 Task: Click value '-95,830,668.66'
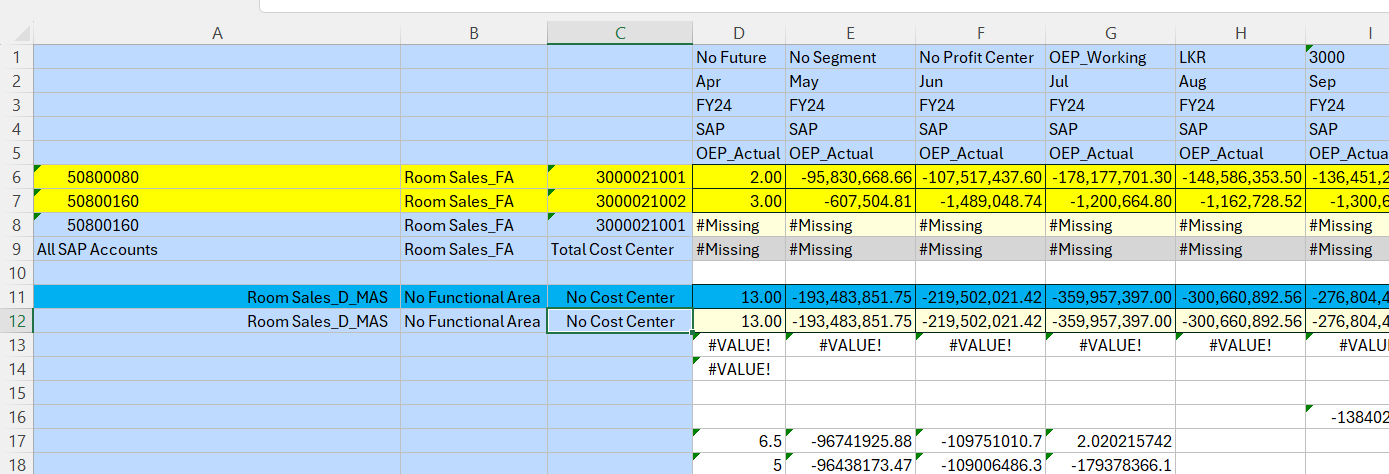coord(850,177)
